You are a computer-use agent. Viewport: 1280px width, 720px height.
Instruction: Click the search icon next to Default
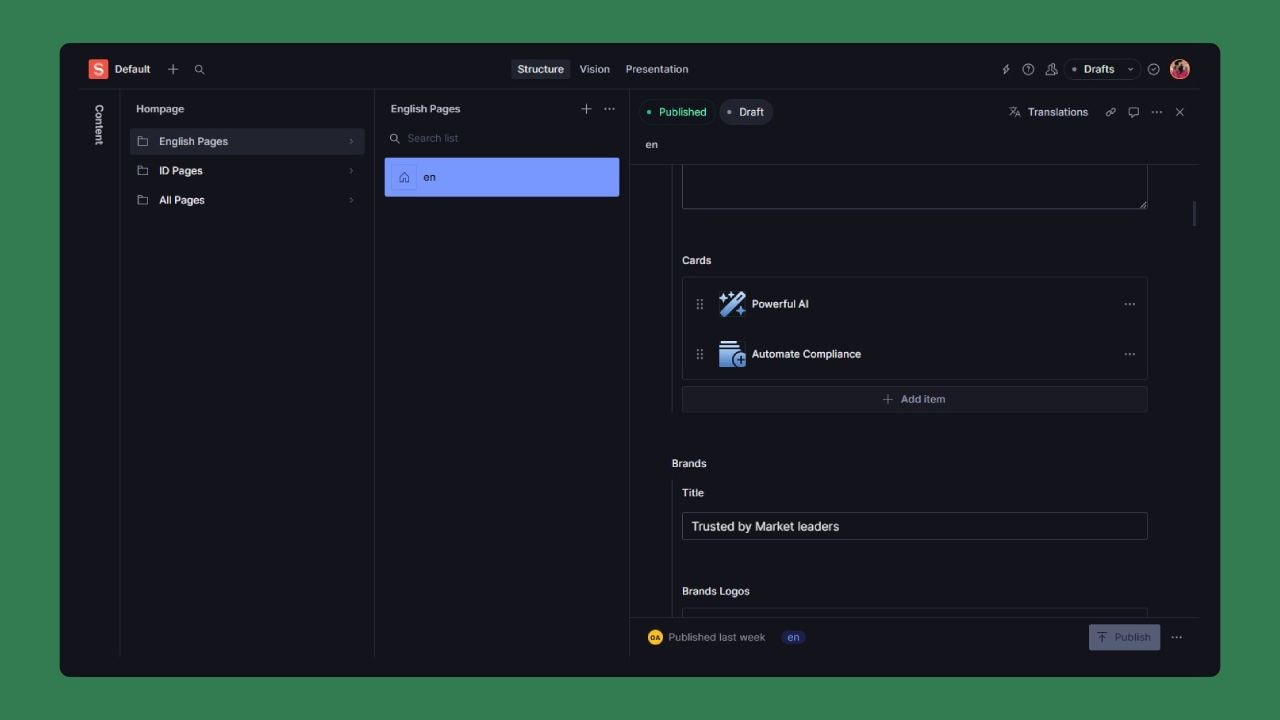tap(199, 69)
